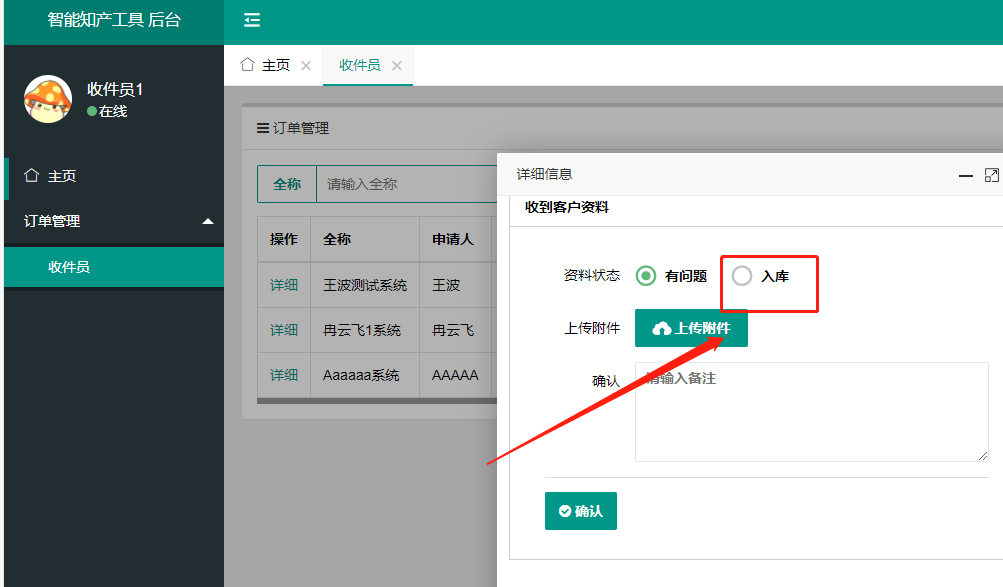Open the 收件员 sidebar submenu item
This screenshot has width=1003, height=587.
coord(114,267)
